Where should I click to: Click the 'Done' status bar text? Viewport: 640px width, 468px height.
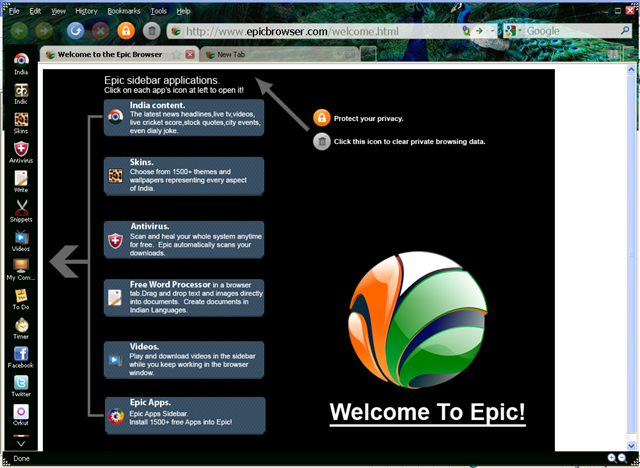click(21, 459)
